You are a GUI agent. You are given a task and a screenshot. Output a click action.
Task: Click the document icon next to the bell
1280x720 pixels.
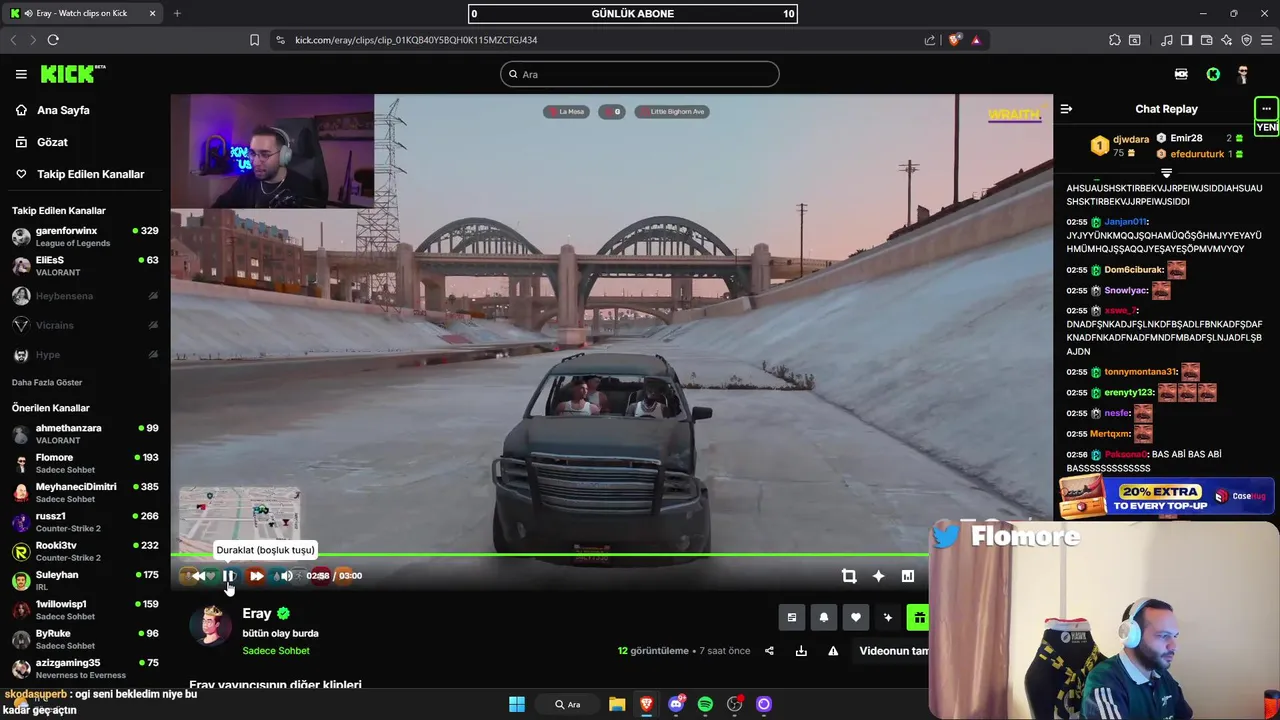click(792, 618)
